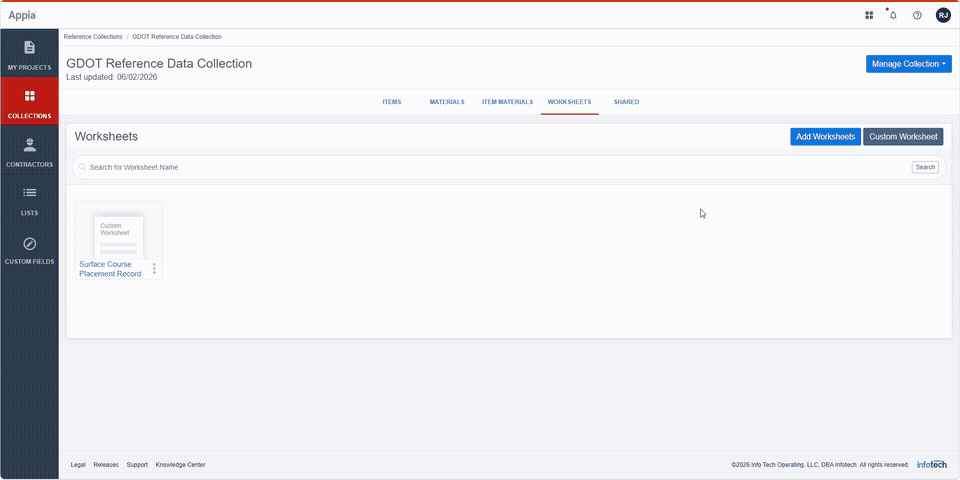
Task: Open the Item Materials tab
Action: tap(508, 102)
